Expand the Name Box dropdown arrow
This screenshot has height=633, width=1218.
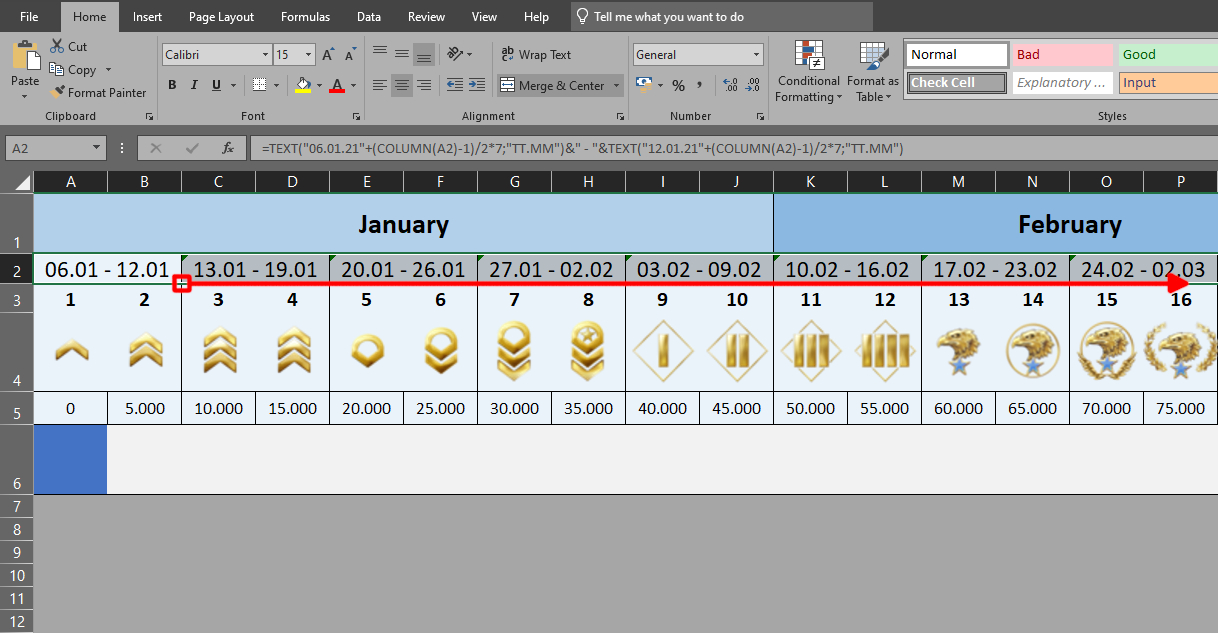[x=97, y=148]
